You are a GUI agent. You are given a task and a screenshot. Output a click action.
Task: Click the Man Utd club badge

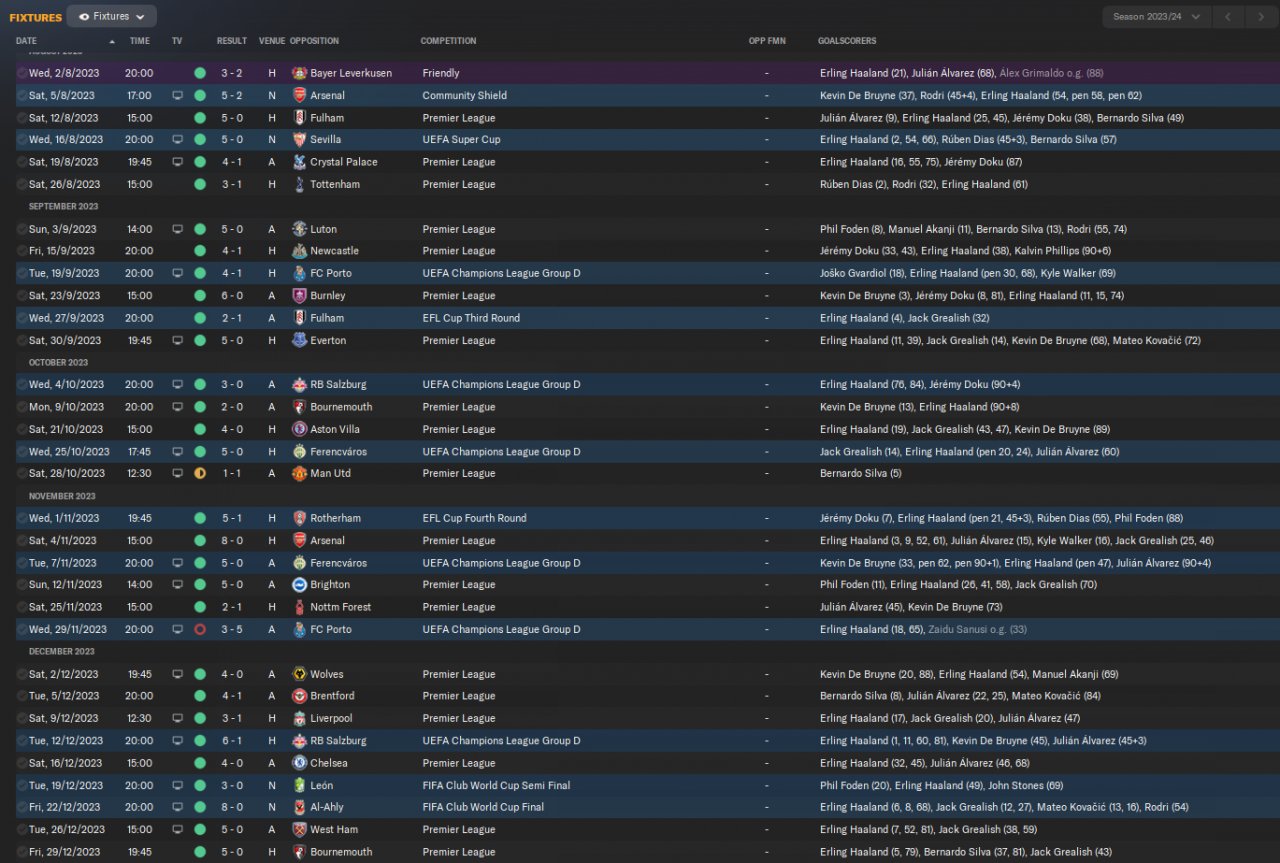pyautogui.click(x=299, y=473)
